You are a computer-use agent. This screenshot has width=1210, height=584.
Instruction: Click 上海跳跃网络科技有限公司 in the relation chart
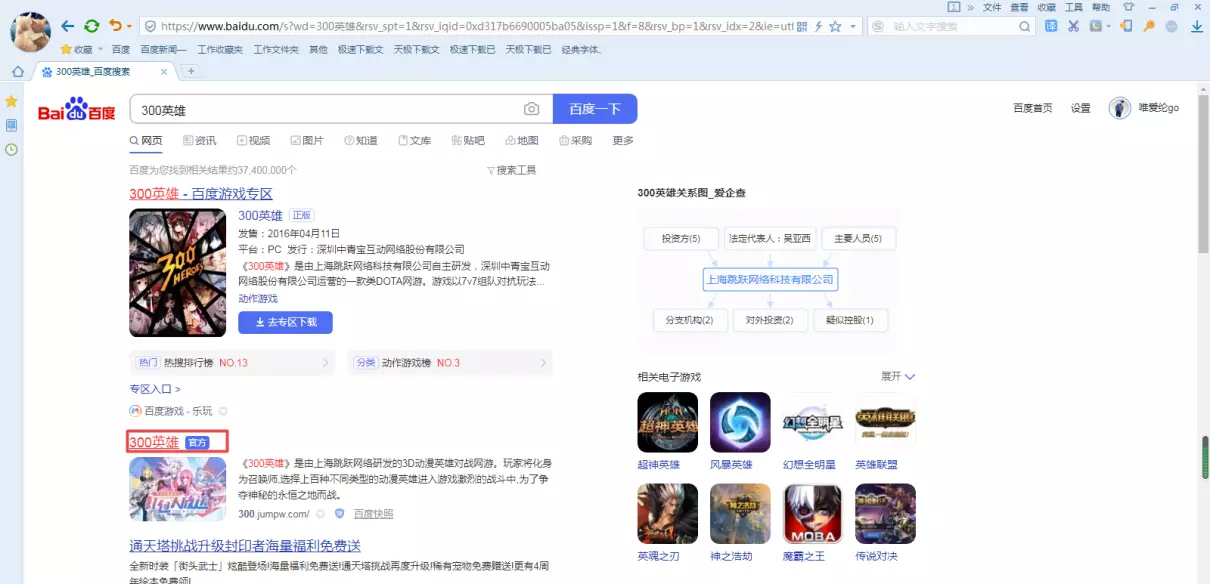tap(769, 279)
